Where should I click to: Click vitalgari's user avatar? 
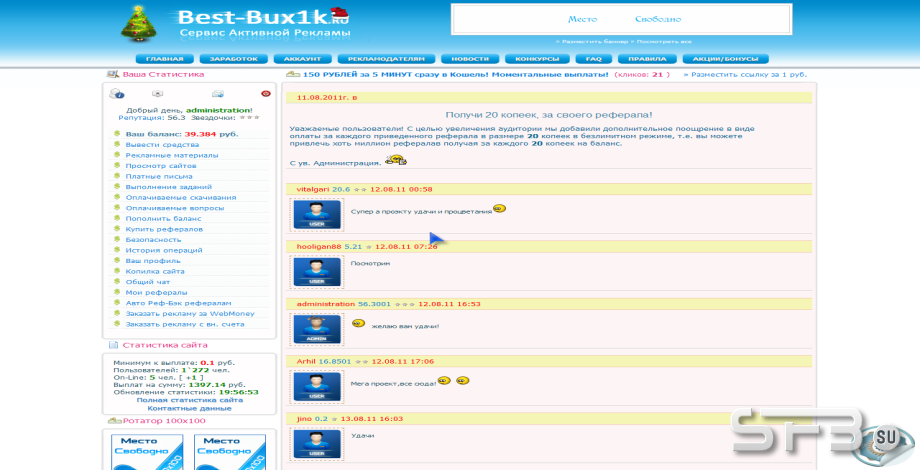click(317, 215)
